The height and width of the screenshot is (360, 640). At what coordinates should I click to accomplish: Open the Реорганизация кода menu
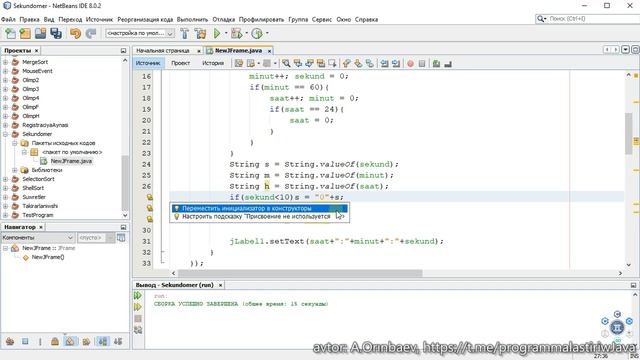point(145,19)
